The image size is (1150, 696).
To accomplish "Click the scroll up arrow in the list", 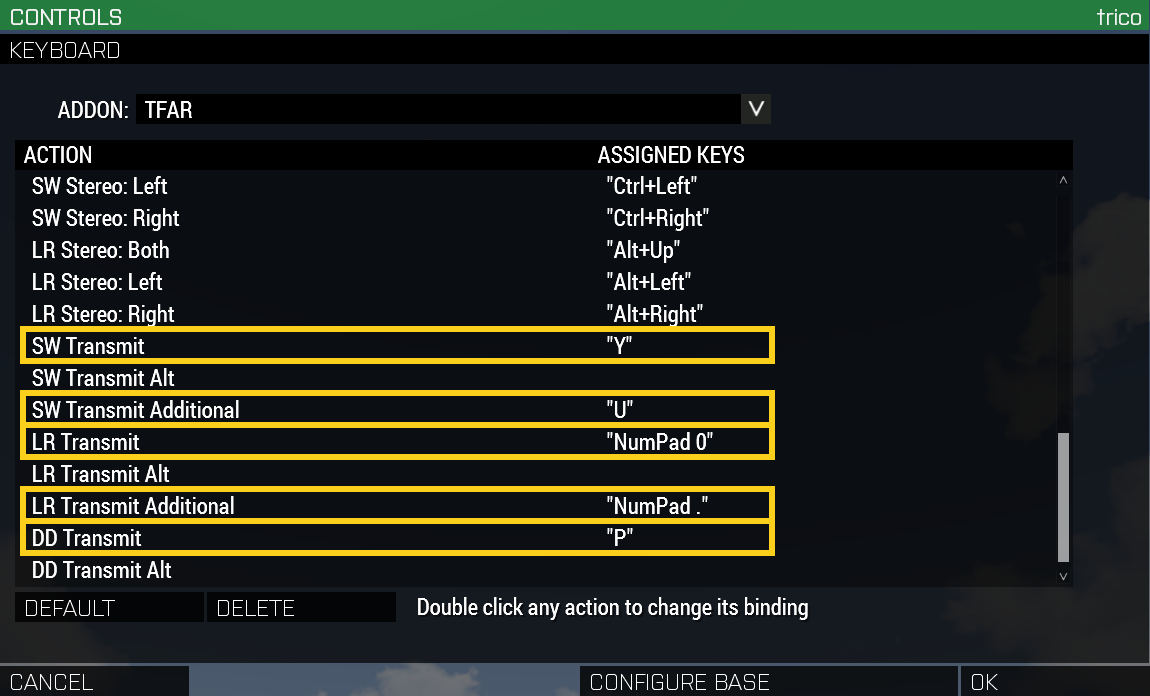I will point(1063,180).
